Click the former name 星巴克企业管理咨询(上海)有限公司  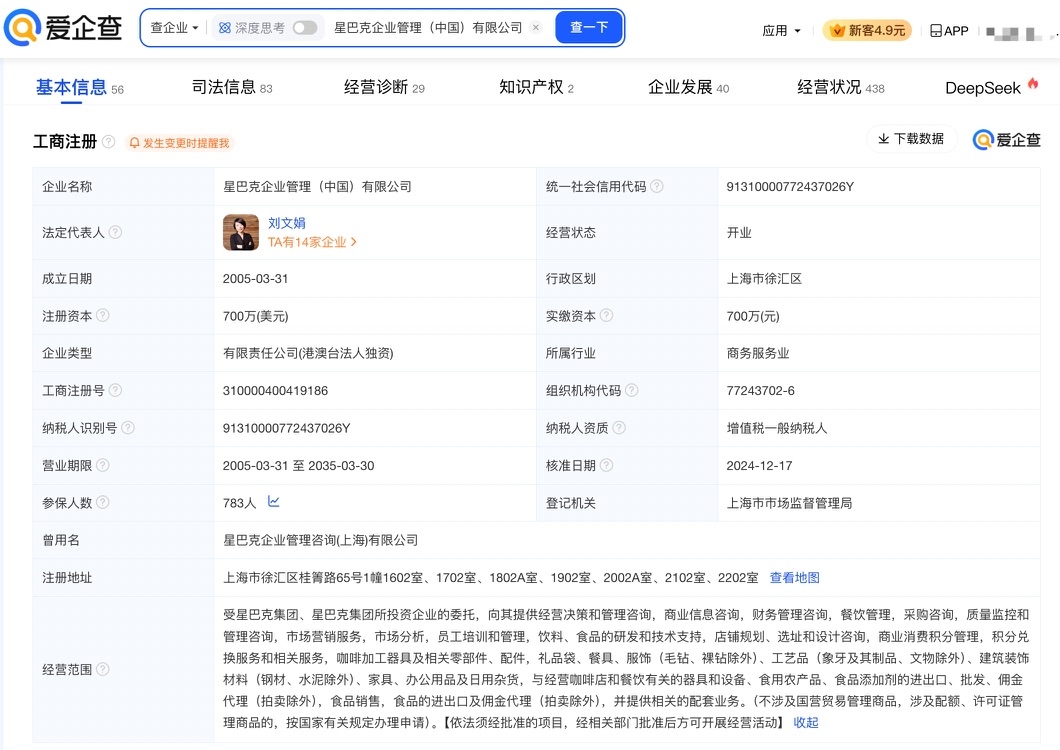coord(320,540)
